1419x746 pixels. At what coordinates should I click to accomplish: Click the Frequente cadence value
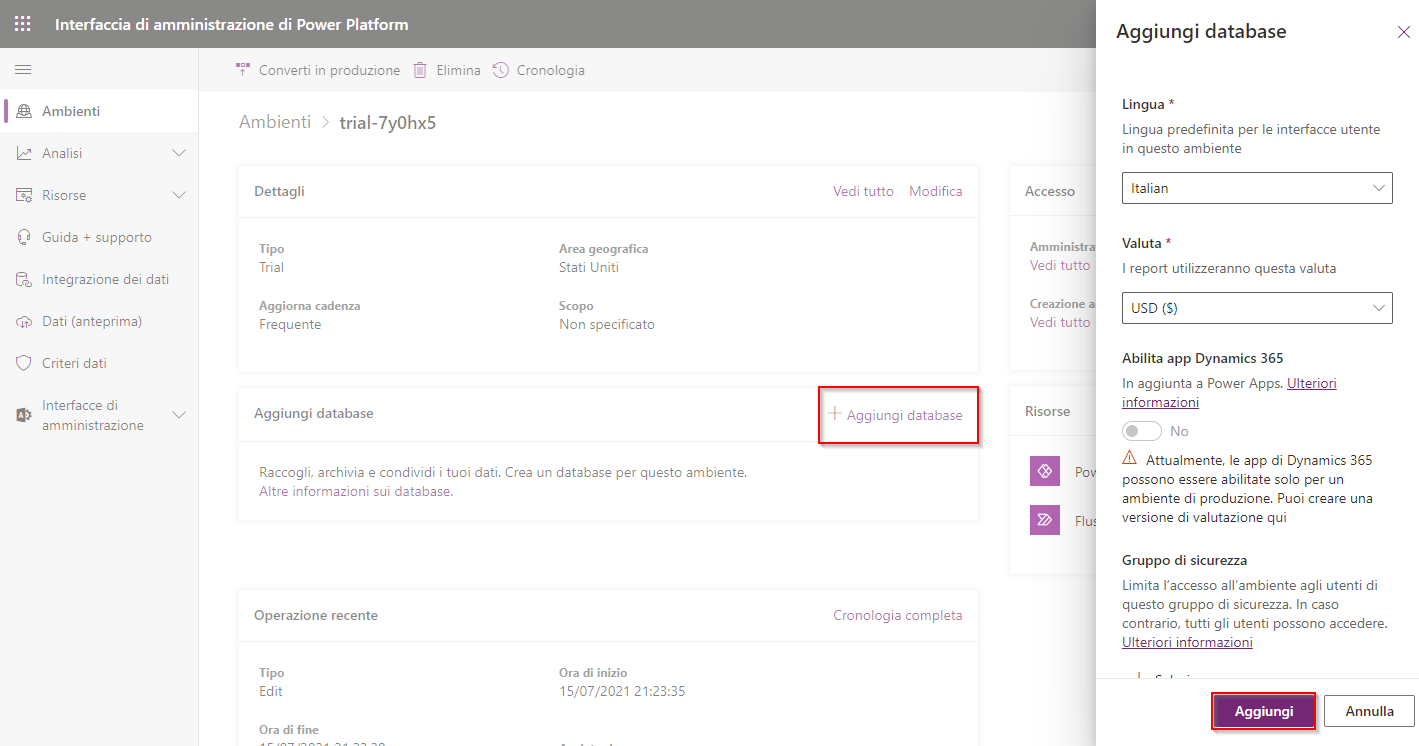pos(290,324)
